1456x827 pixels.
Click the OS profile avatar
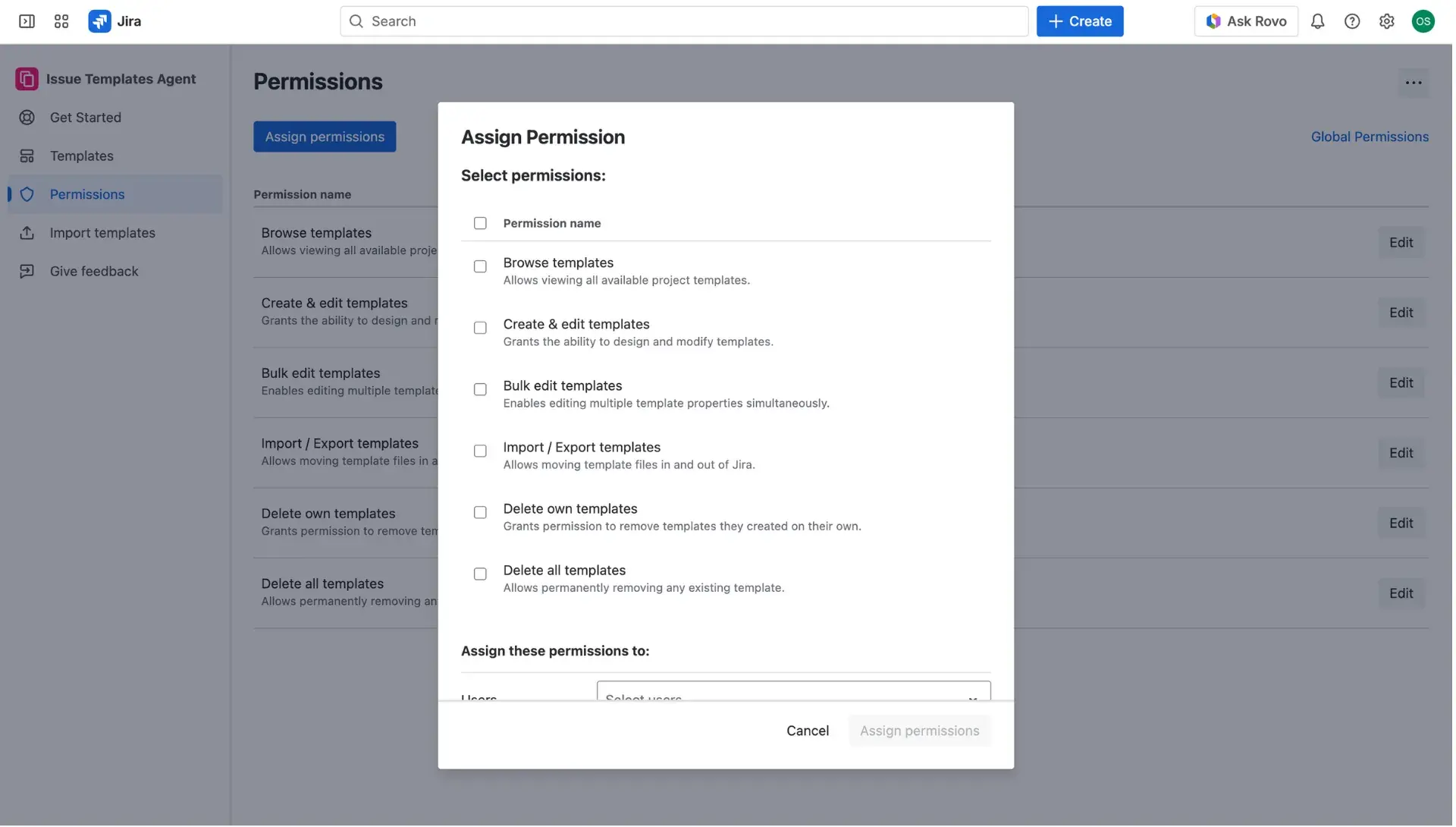click(x=1423, y=21)
